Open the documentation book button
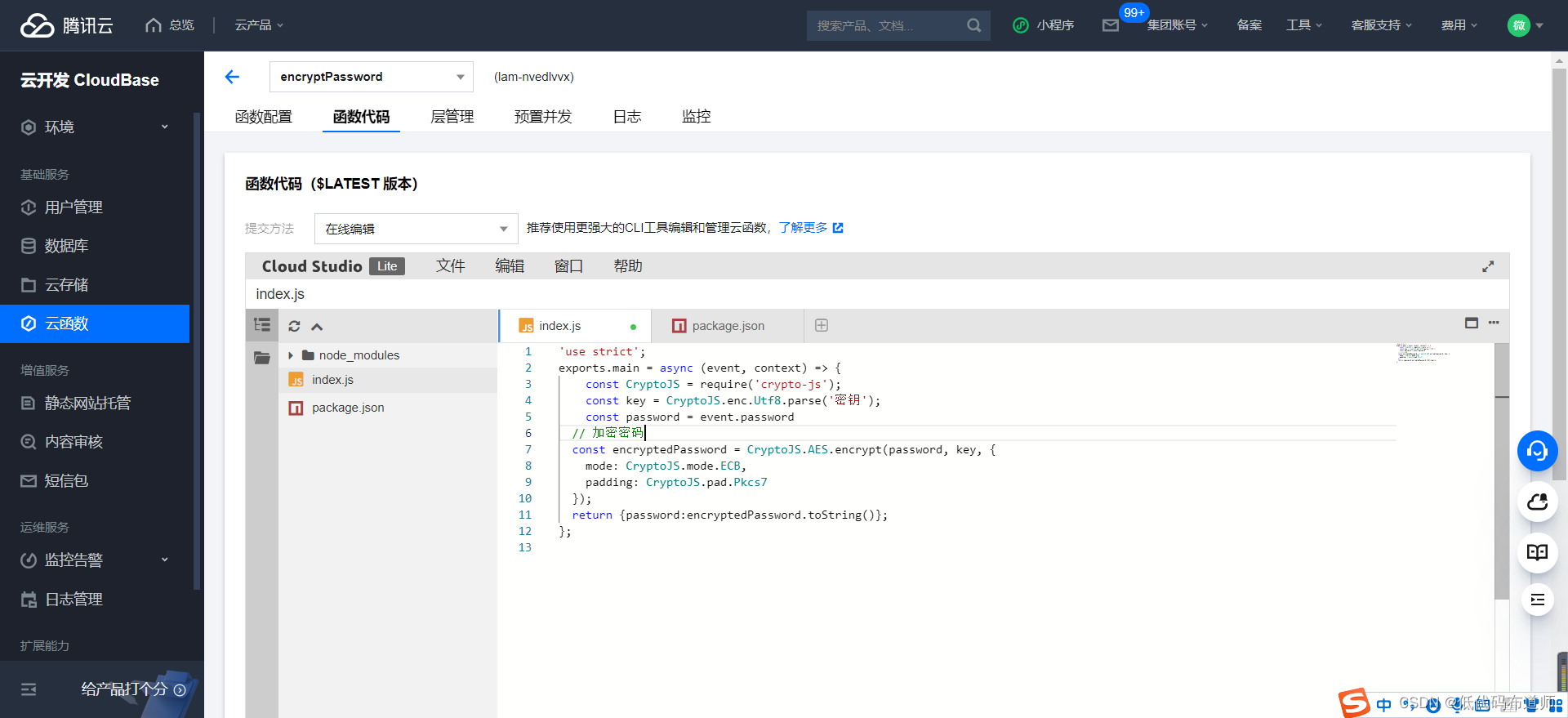 click(x=1538, y=552)
